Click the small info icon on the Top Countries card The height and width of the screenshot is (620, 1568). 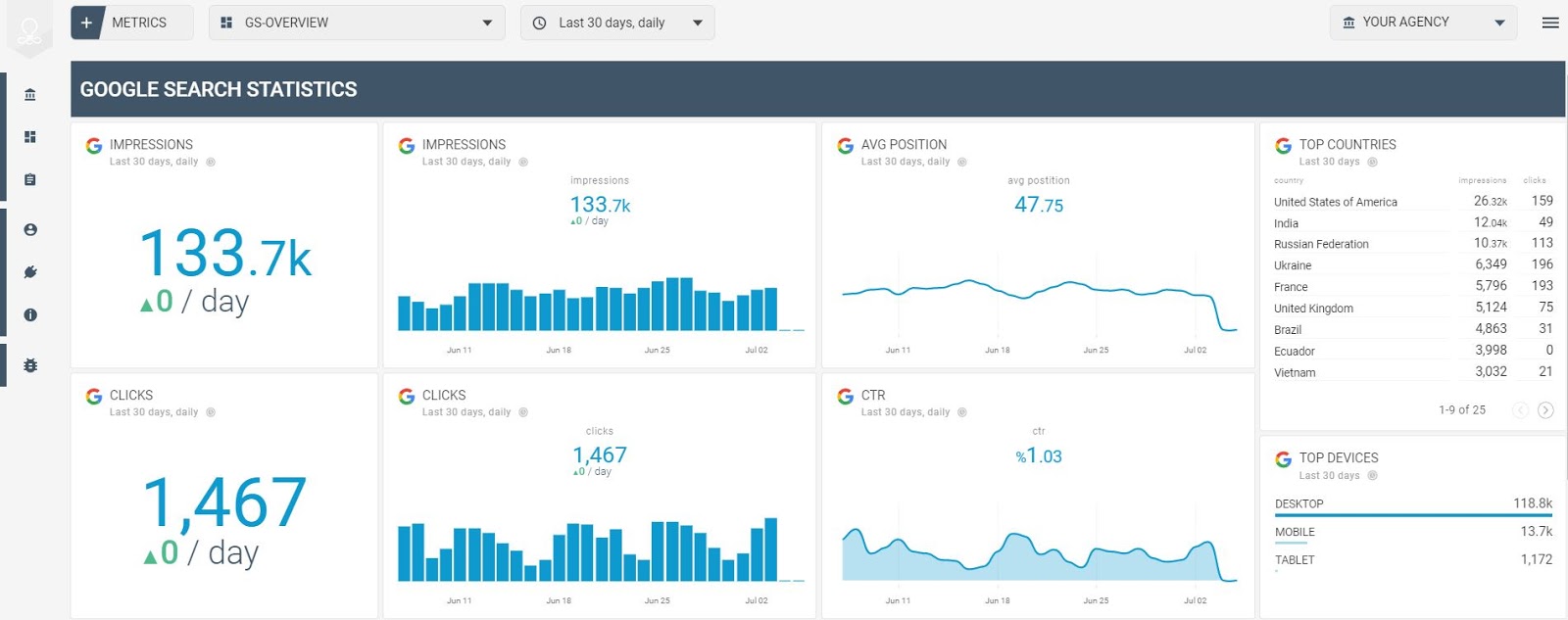1373,162
